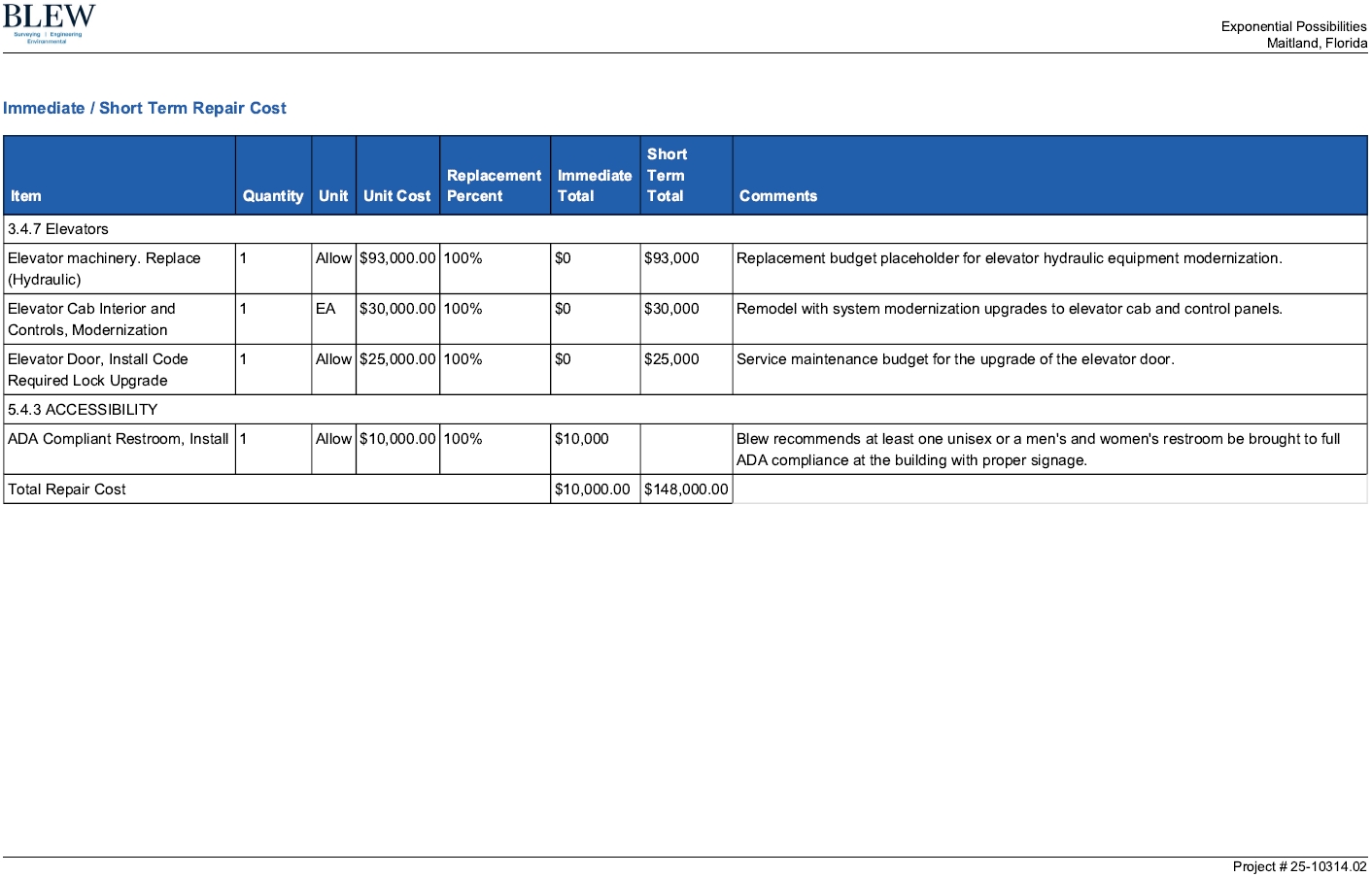Click the Immediate / Short Term Repair Cost heading

(144, 108)
